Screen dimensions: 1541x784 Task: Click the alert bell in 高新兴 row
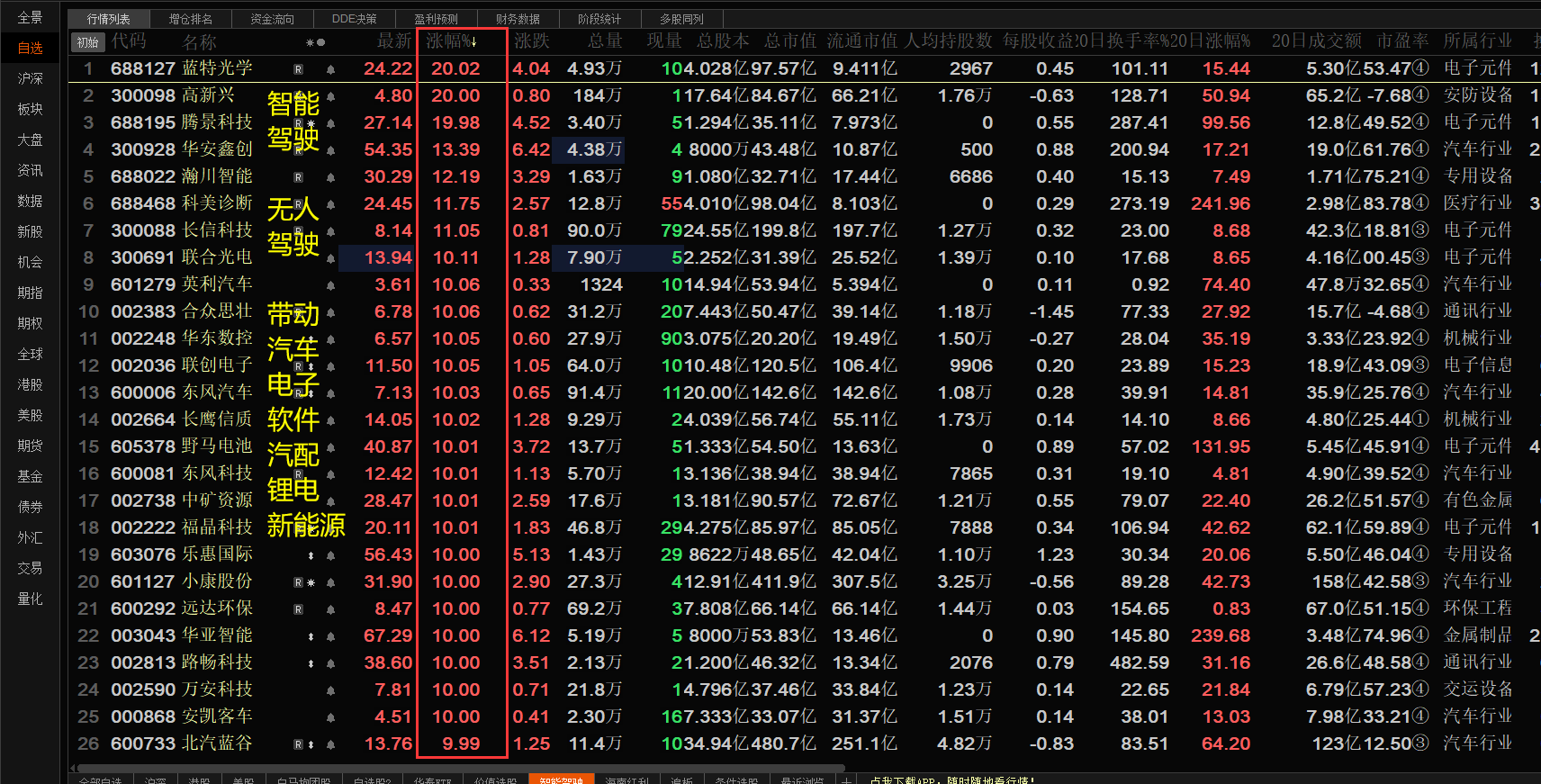330,96
